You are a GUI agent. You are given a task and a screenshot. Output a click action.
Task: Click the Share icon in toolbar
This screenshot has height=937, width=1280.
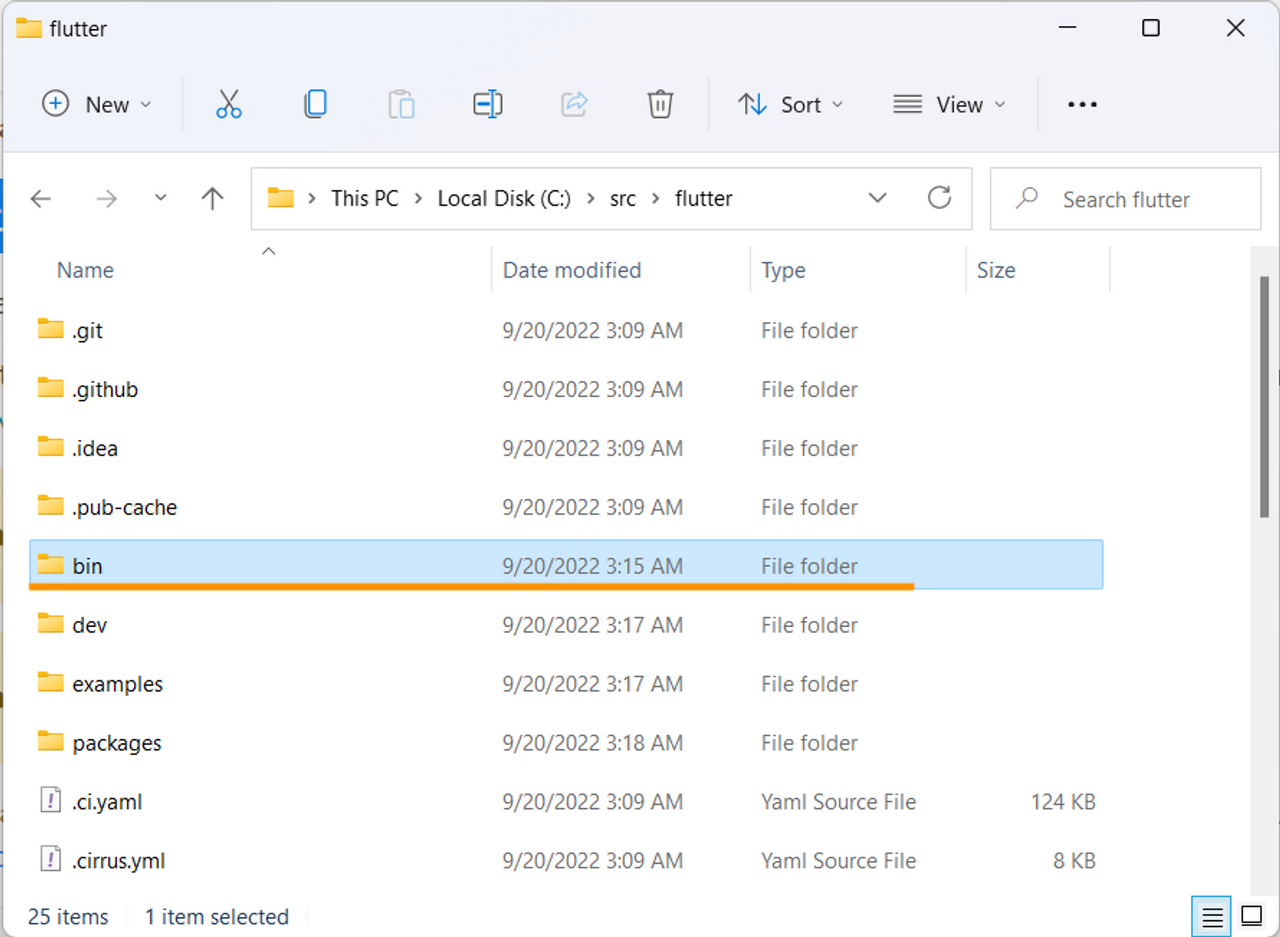point(574,104)
